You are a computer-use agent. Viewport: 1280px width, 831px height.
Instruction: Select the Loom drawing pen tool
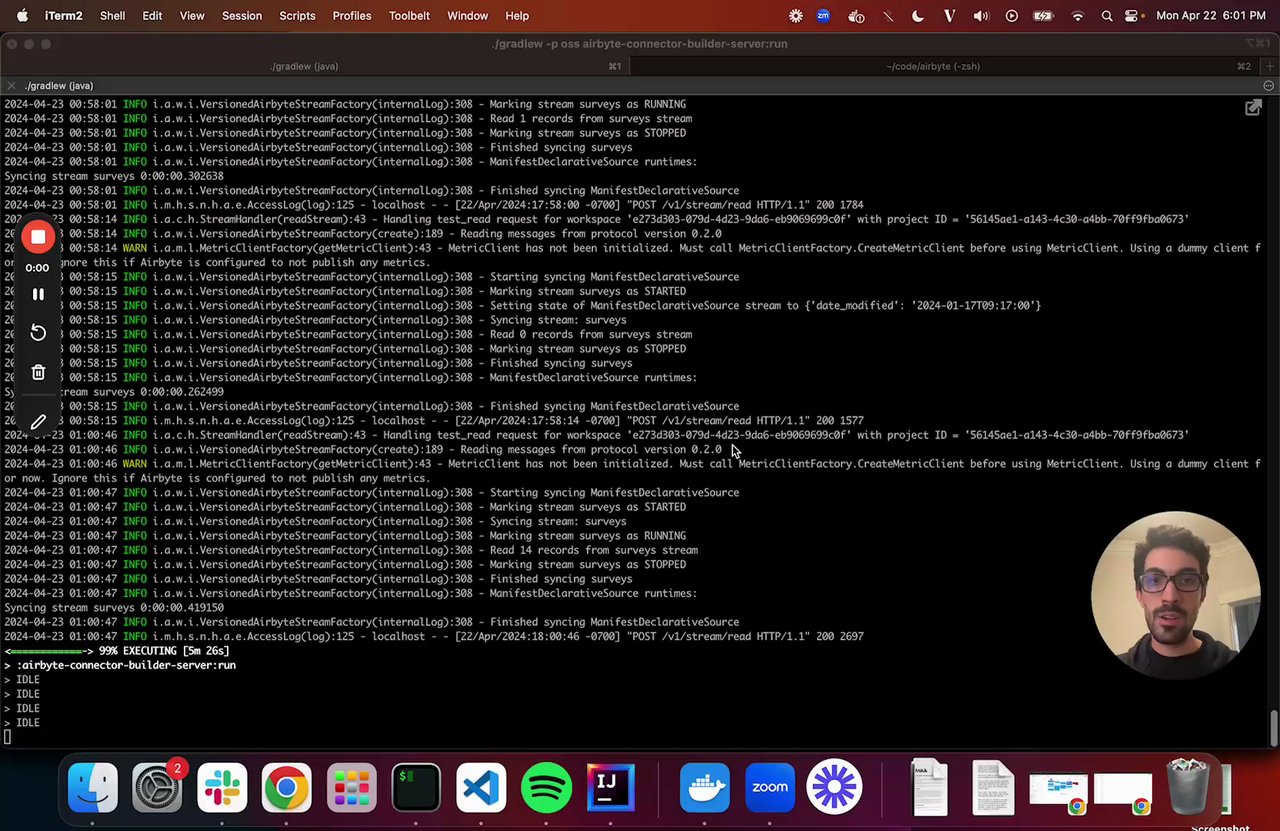pyautogui.click(x=38, y=423)
